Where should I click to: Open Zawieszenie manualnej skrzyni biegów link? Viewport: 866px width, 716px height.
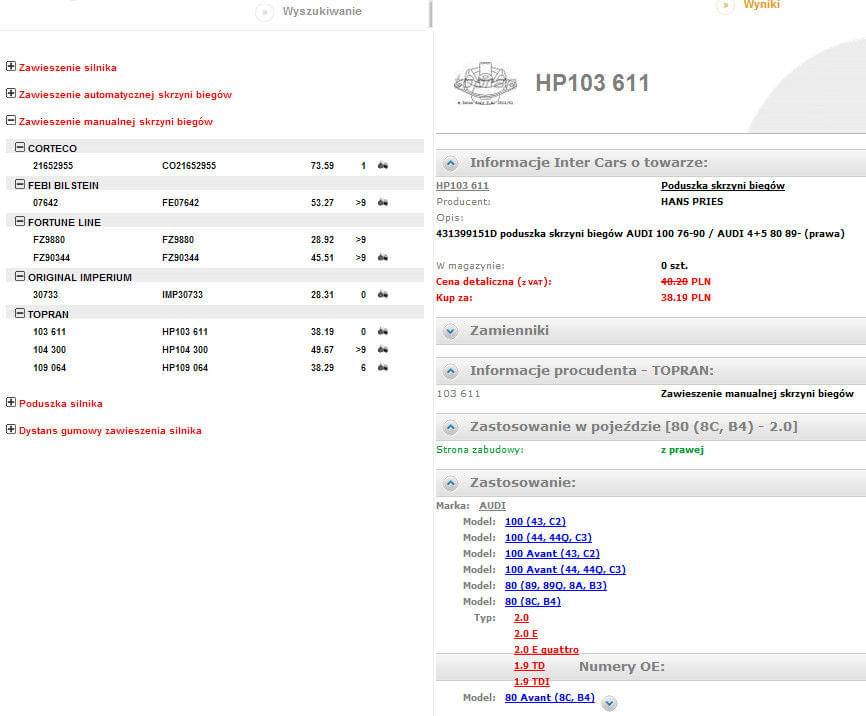click(116, 122)
